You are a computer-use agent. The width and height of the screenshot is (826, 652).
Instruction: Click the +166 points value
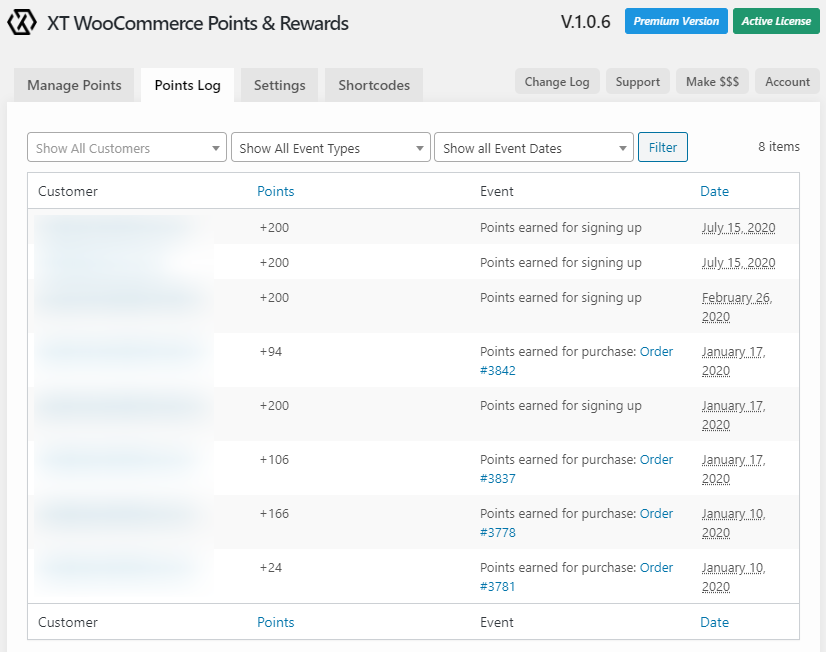click(274, 513)
